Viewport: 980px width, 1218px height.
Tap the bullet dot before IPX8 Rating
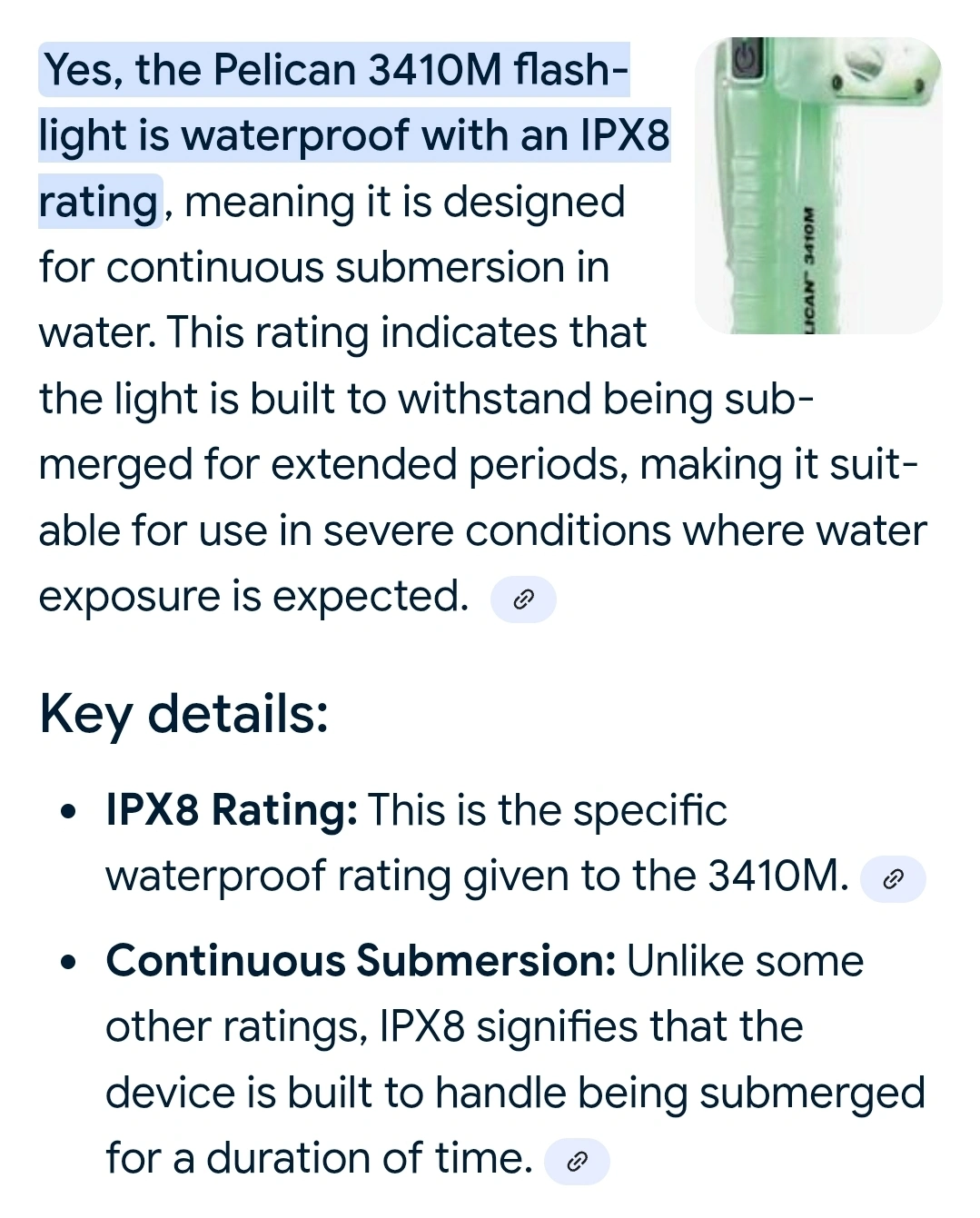coord(69,812)
